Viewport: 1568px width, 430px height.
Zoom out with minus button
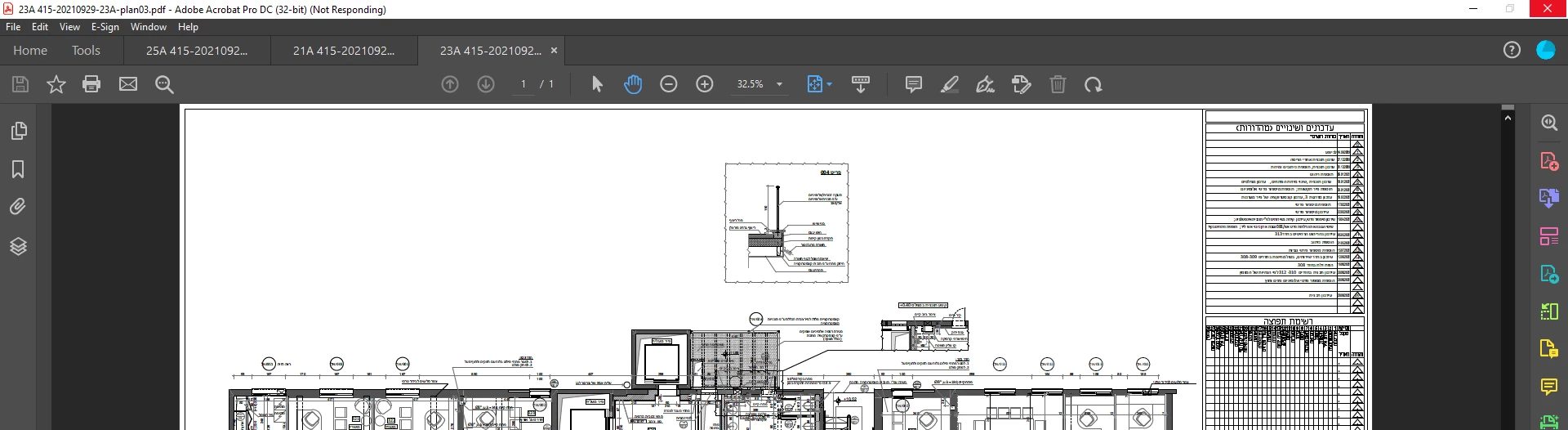pyautogui.click(x=669, y=84)
